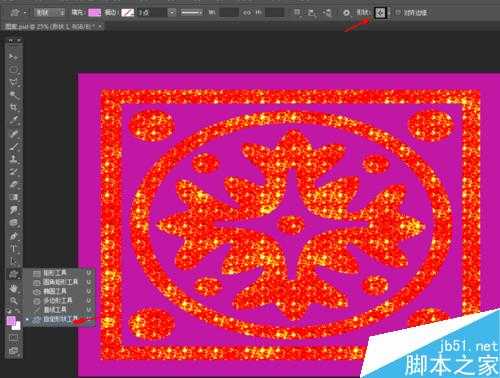Viewport: 500px width, 378px height.
Task: Open the custom shape picker dropdown
Action: [x=380, y=13]
